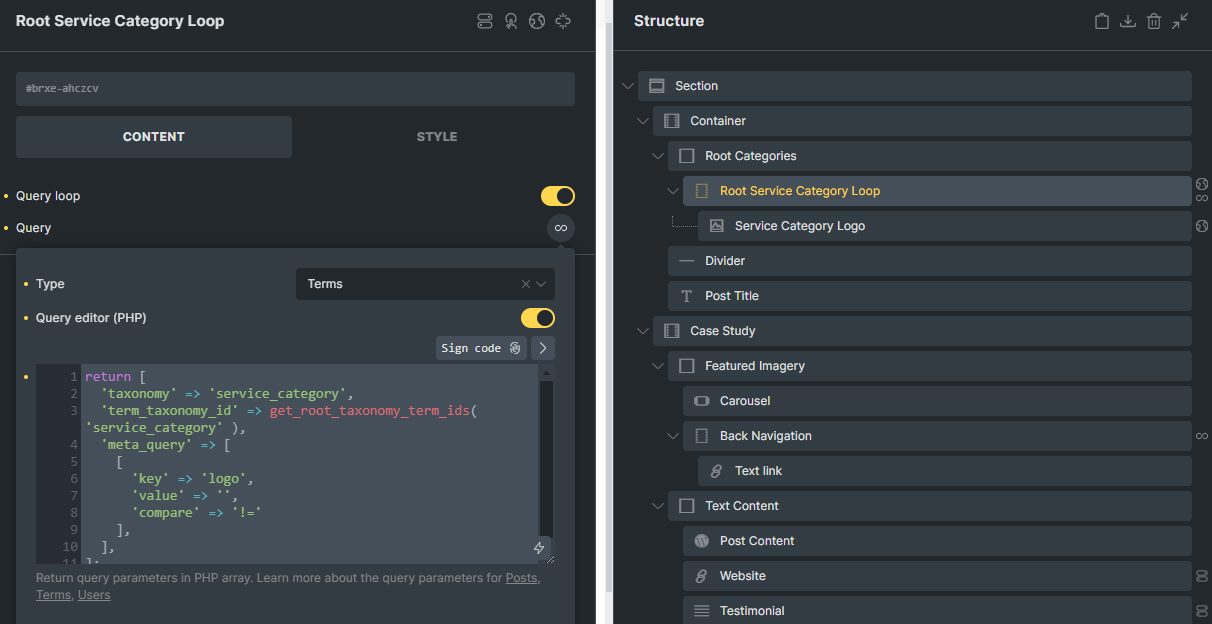The width and height of the screenshot is (1212, 624).
Task: Open the Users query parameters link
Action: point(94,595)
